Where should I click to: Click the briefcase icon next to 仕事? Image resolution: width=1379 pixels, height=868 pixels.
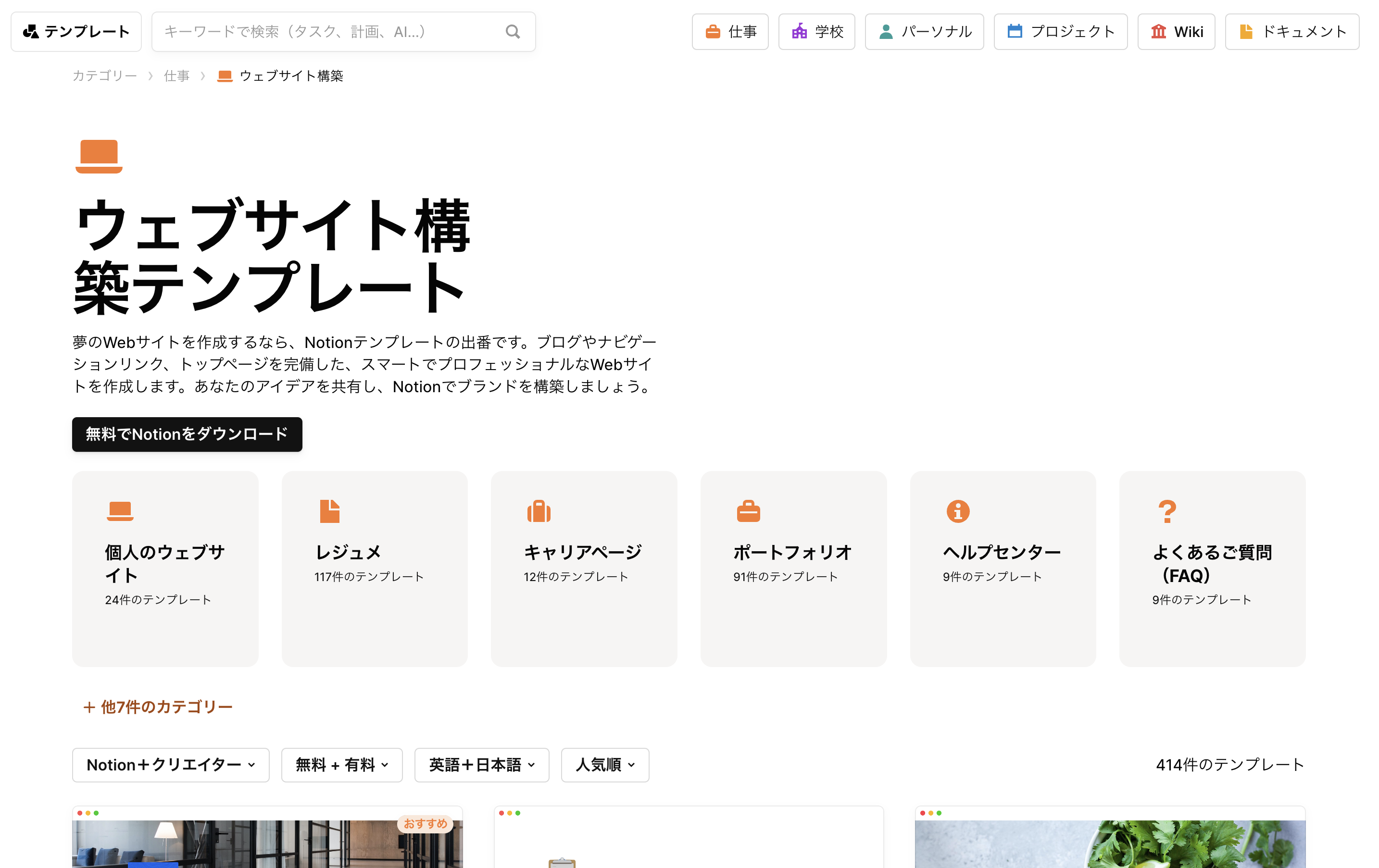[713, 32]
